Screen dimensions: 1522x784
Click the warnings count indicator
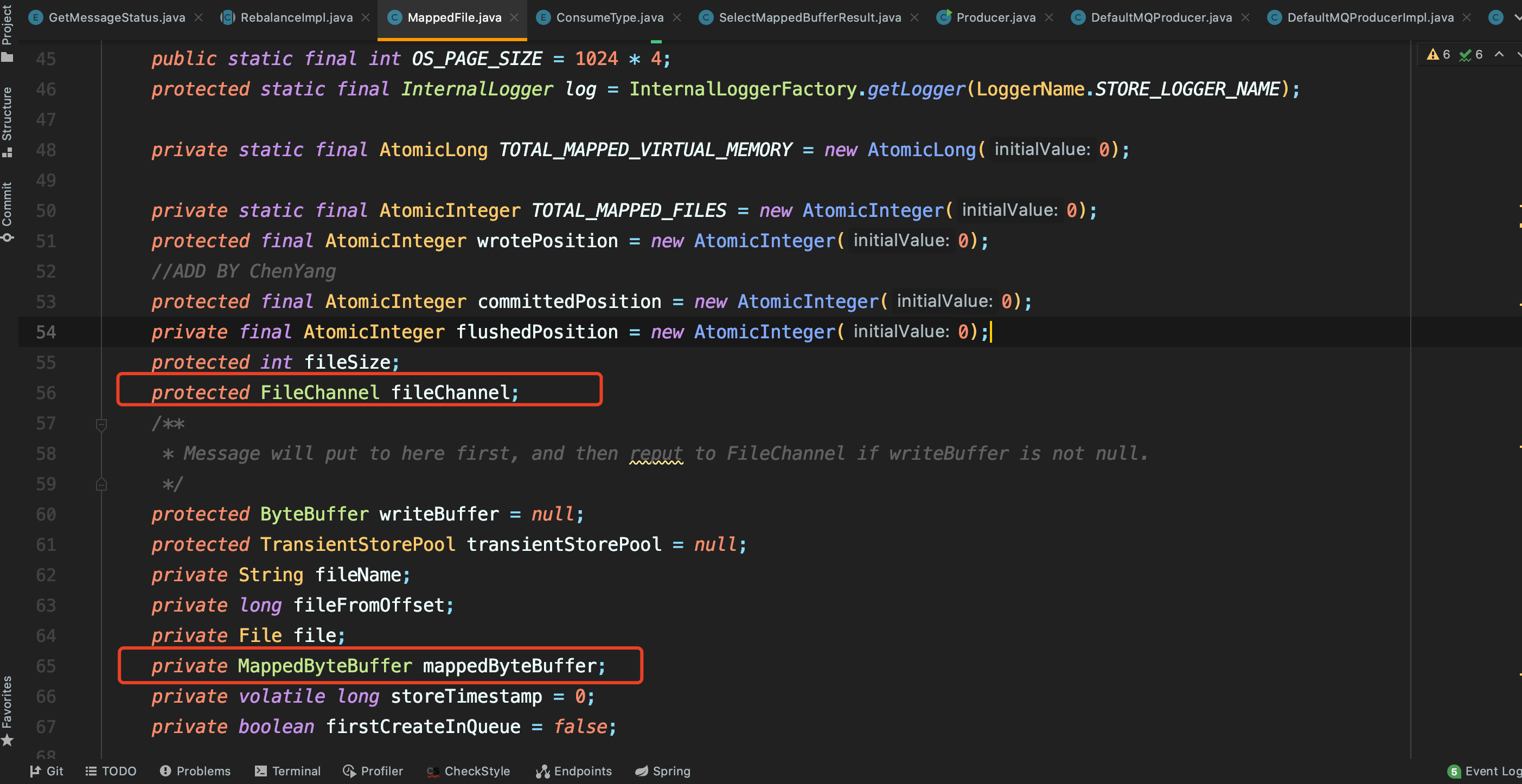click(1438, 55)
